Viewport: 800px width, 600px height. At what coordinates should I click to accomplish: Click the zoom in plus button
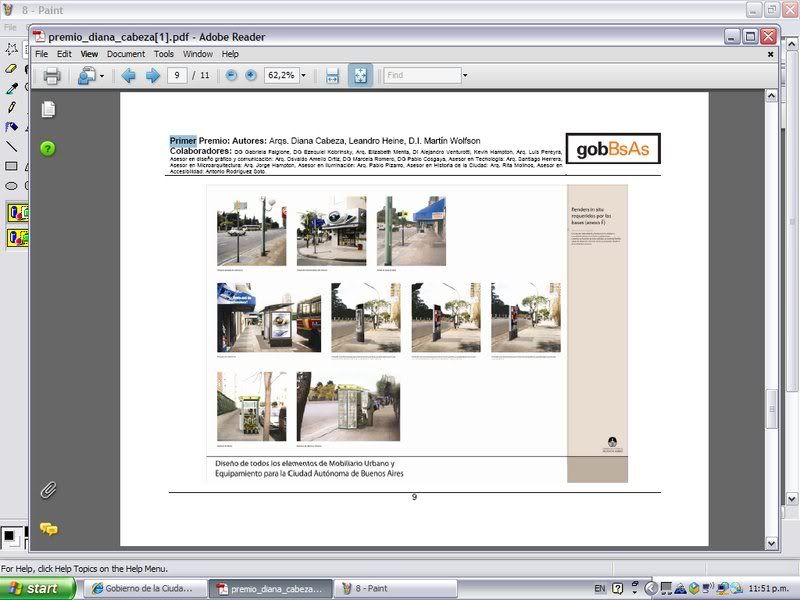coord(250,75)
